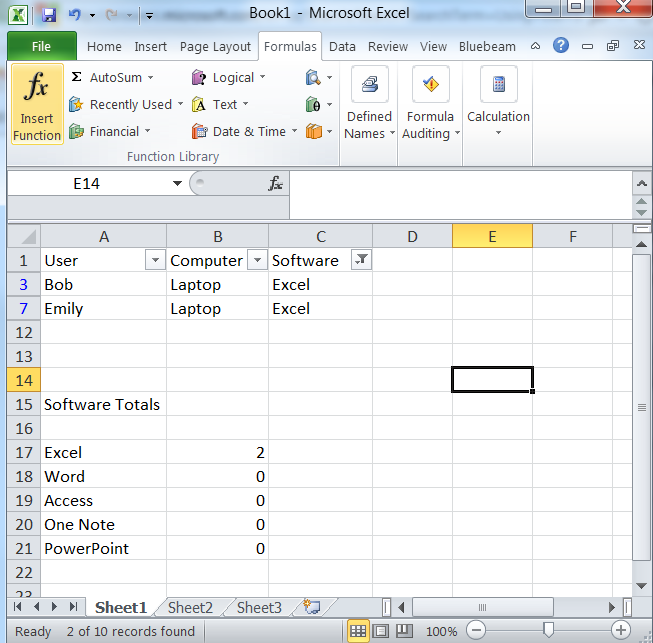Open Formula Auditing group
The image size is (653, 643).
pyautogui.click(x=431, y=104)
